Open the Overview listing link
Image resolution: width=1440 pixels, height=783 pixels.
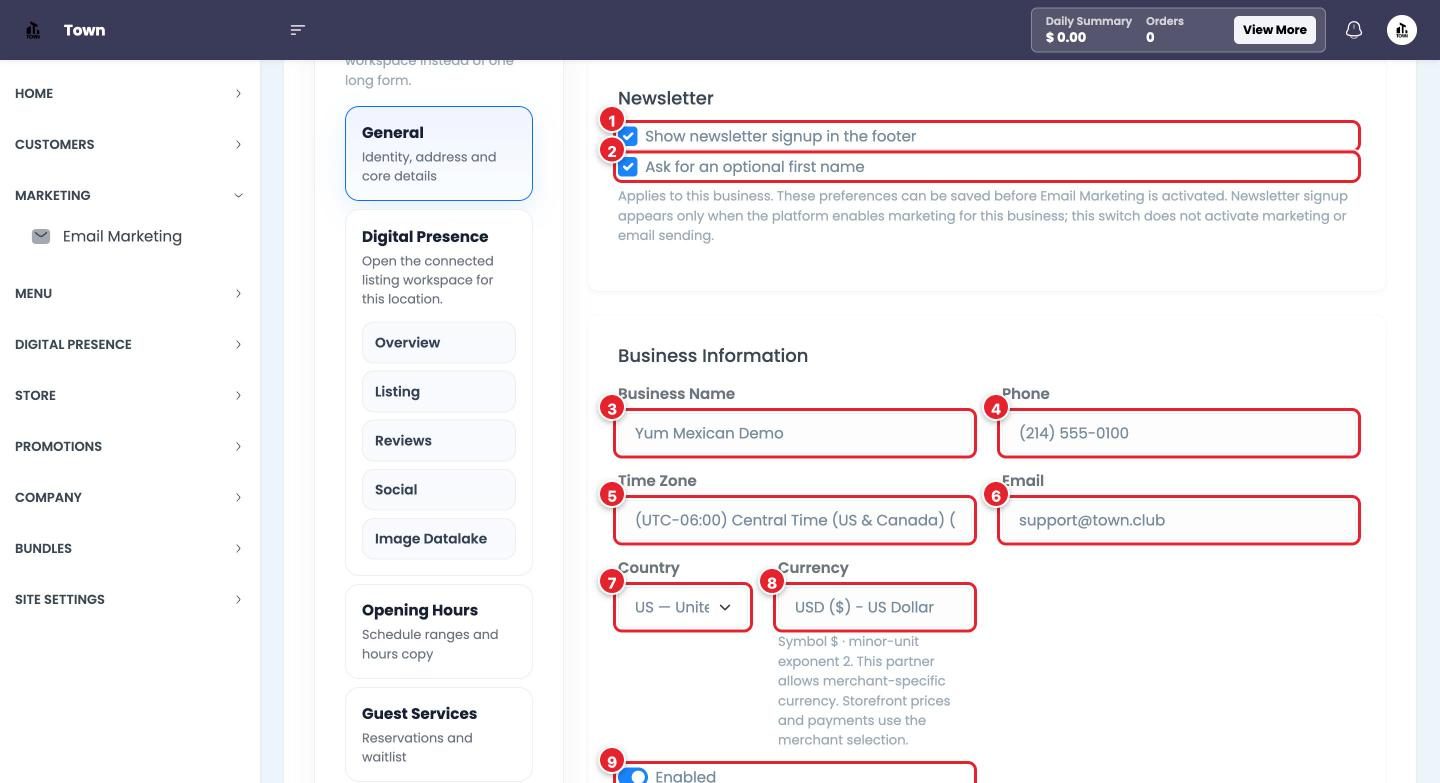(439, 342)
